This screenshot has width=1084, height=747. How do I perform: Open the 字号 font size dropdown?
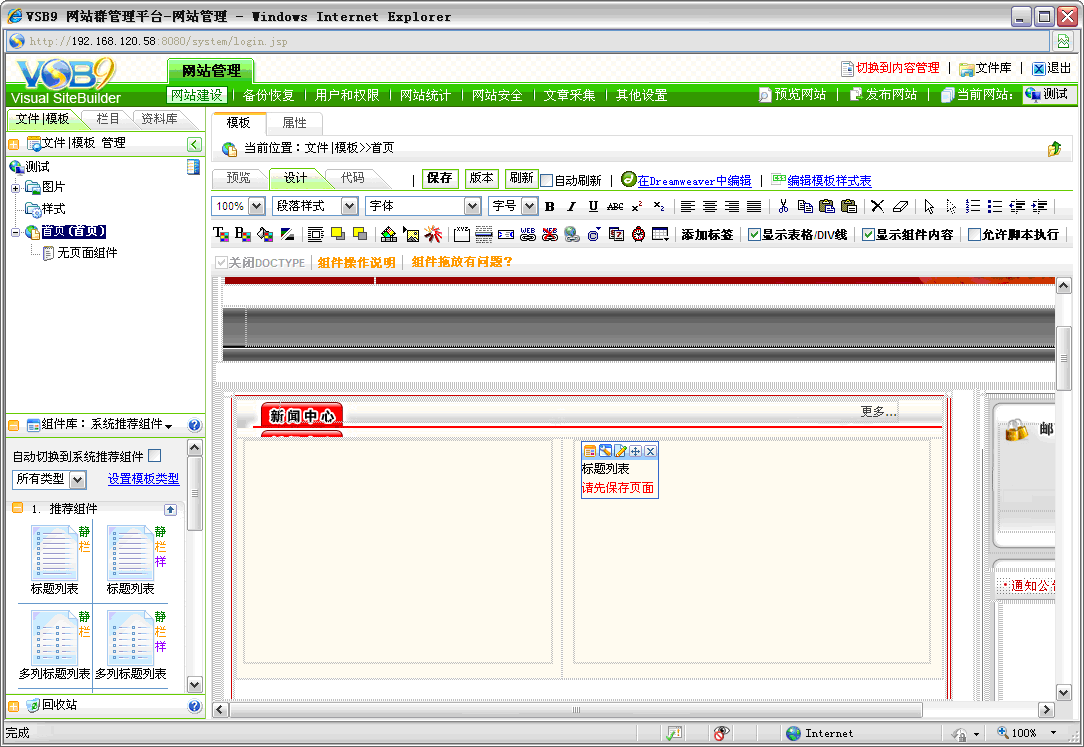(x=529, y=206)
